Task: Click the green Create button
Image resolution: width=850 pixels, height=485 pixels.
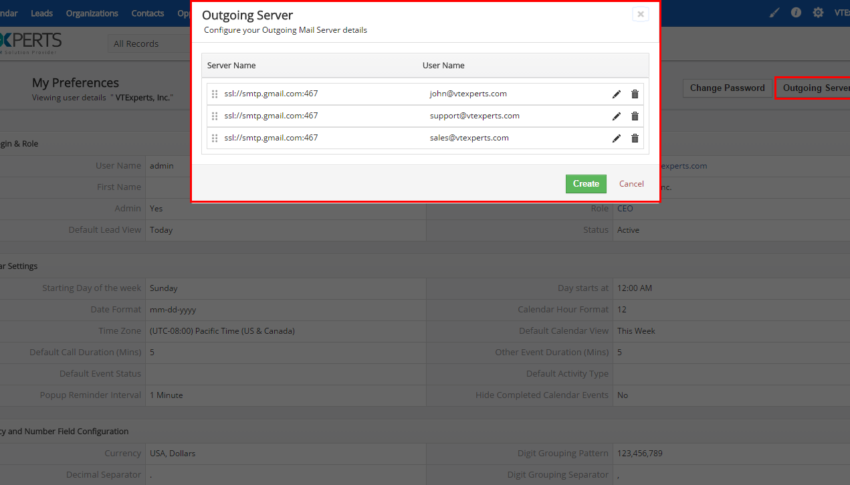Action: (586, 184)
